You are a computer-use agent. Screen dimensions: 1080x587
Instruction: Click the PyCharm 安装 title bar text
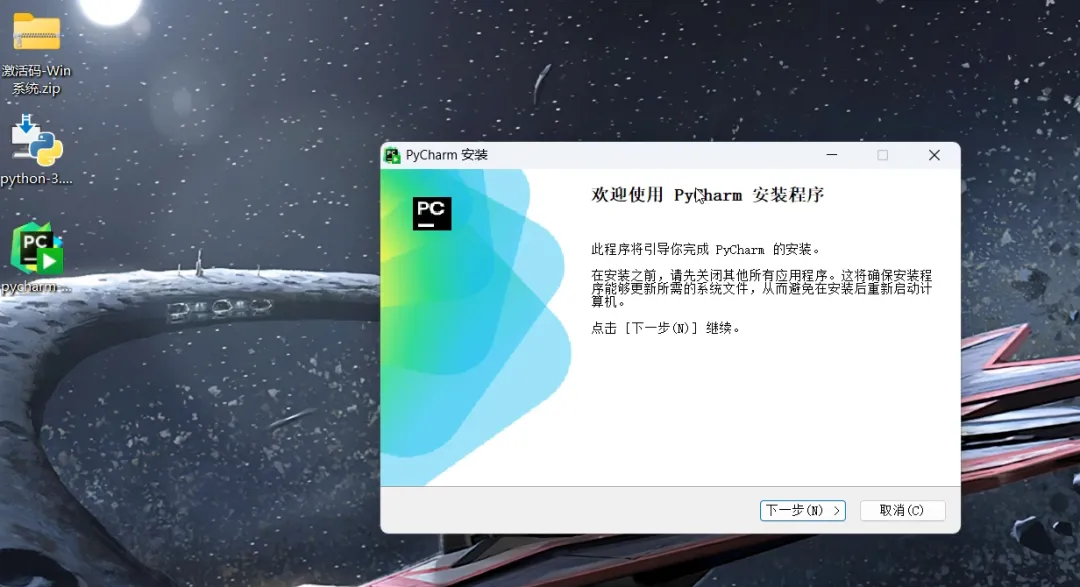446,155
